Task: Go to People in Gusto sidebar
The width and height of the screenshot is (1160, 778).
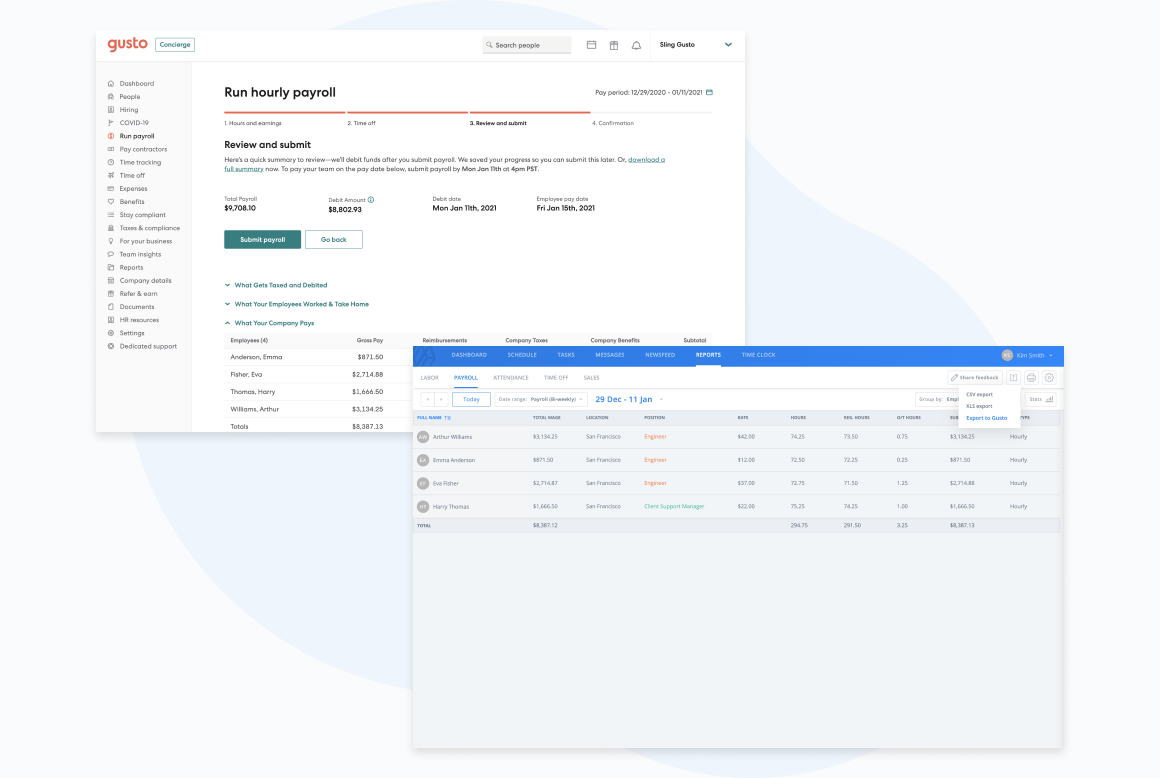Action: coord(129,97)
